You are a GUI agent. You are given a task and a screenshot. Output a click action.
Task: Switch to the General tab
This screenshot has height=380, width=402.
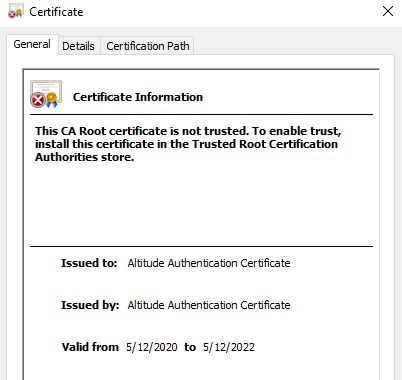(32, 44)
